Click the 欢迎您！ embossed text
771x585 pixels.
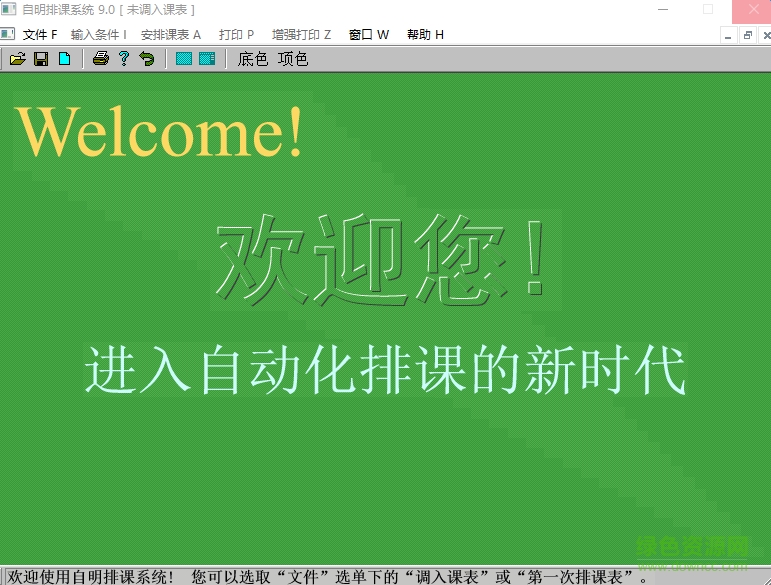(x=381, y=259)
